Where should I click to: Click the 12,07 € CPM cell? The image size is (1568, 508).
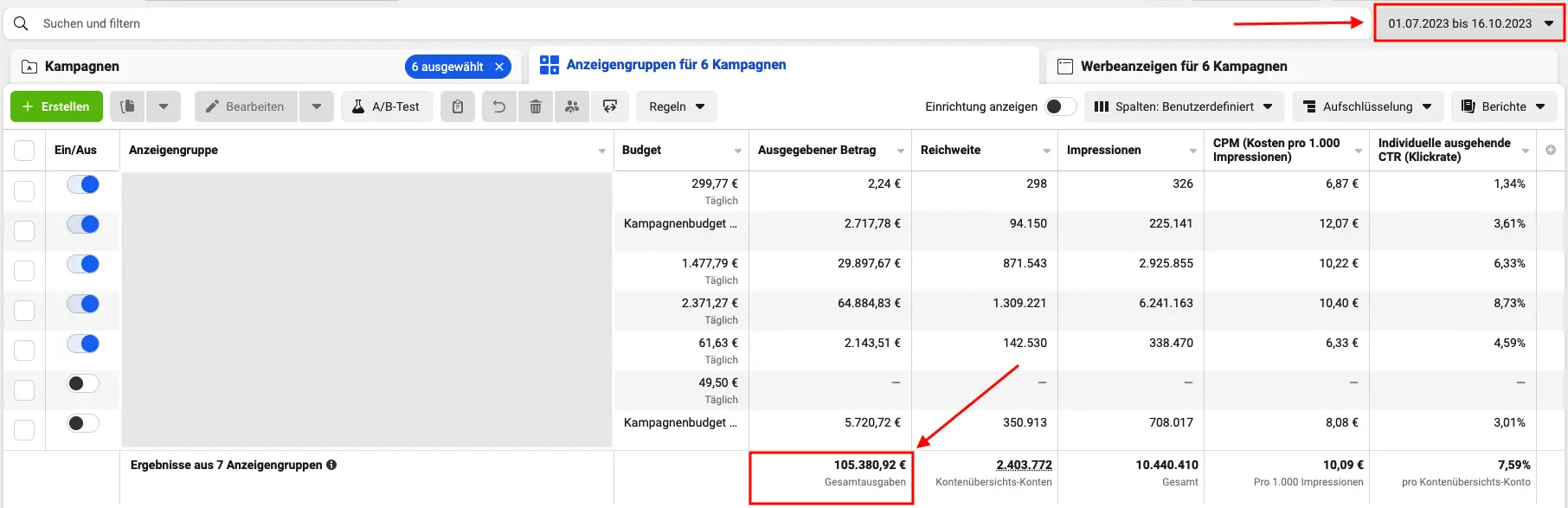(x=1339, y=223)
